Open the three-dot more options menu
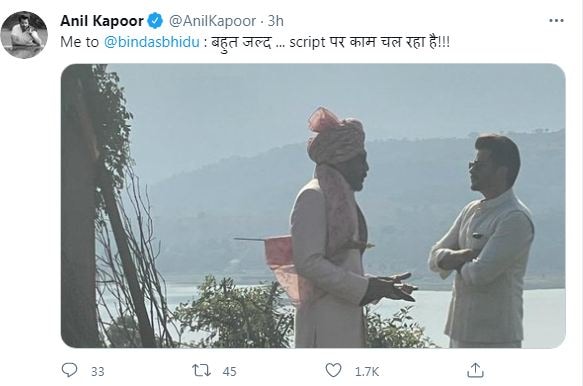 pyautogui.click(x=556, y=20)
